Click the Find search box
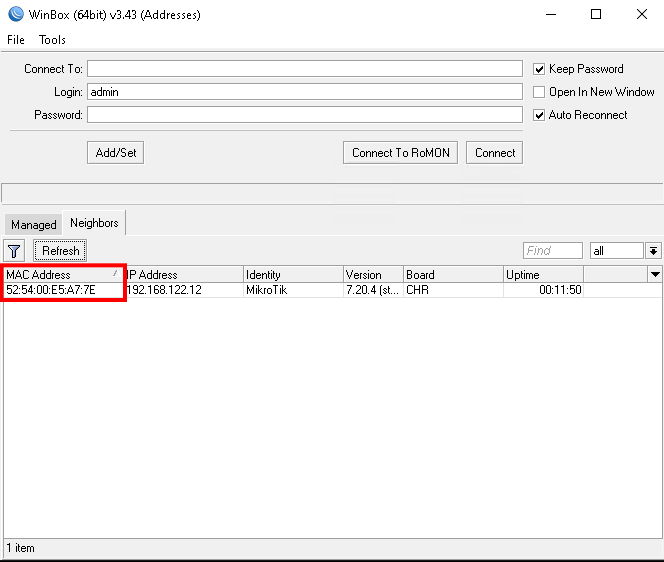This screenshot has width=664, height=562. [x=553, y=251]
